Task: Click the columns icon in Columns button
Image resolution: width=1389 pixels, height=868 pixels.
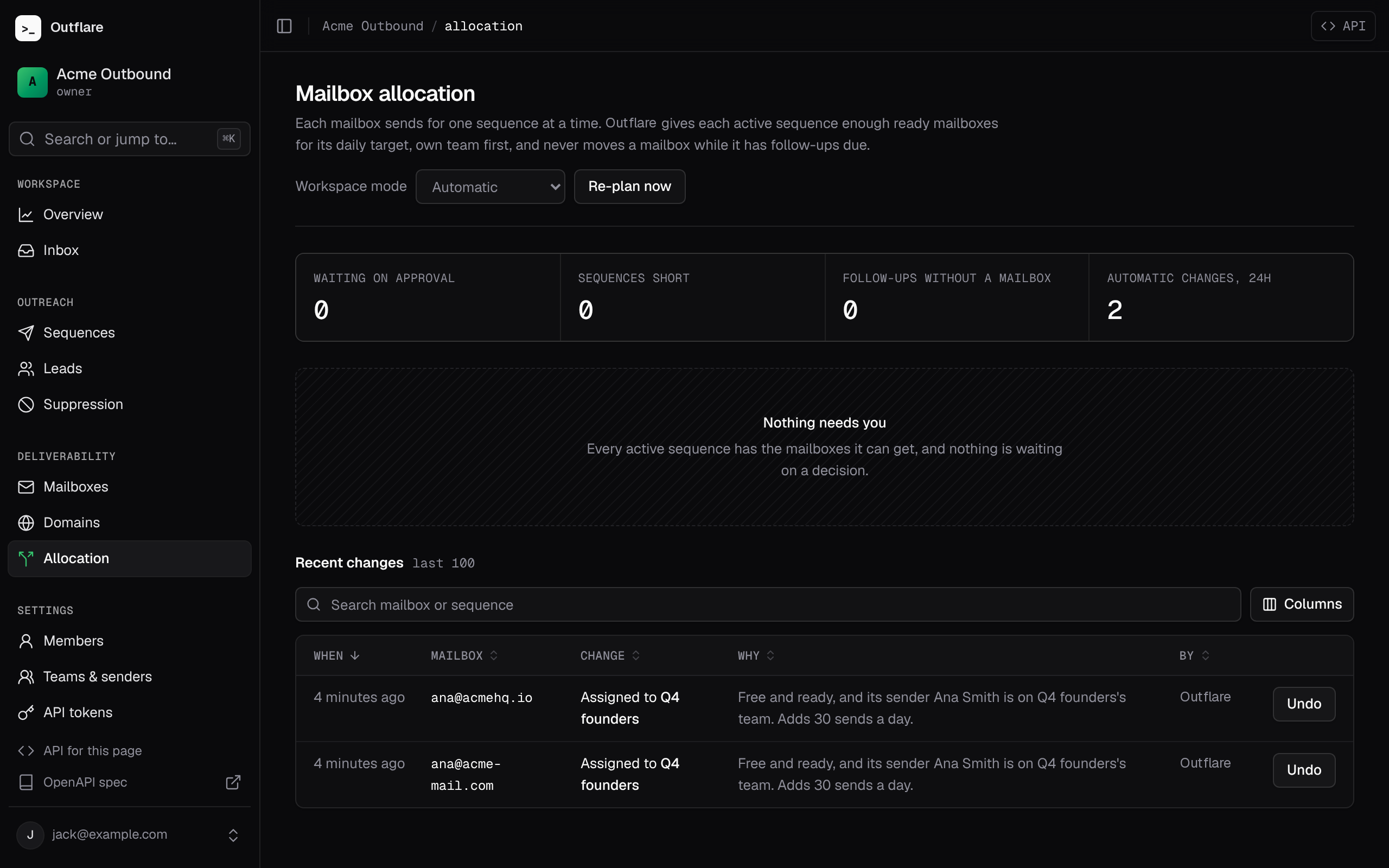Action: click(1269, 604)
